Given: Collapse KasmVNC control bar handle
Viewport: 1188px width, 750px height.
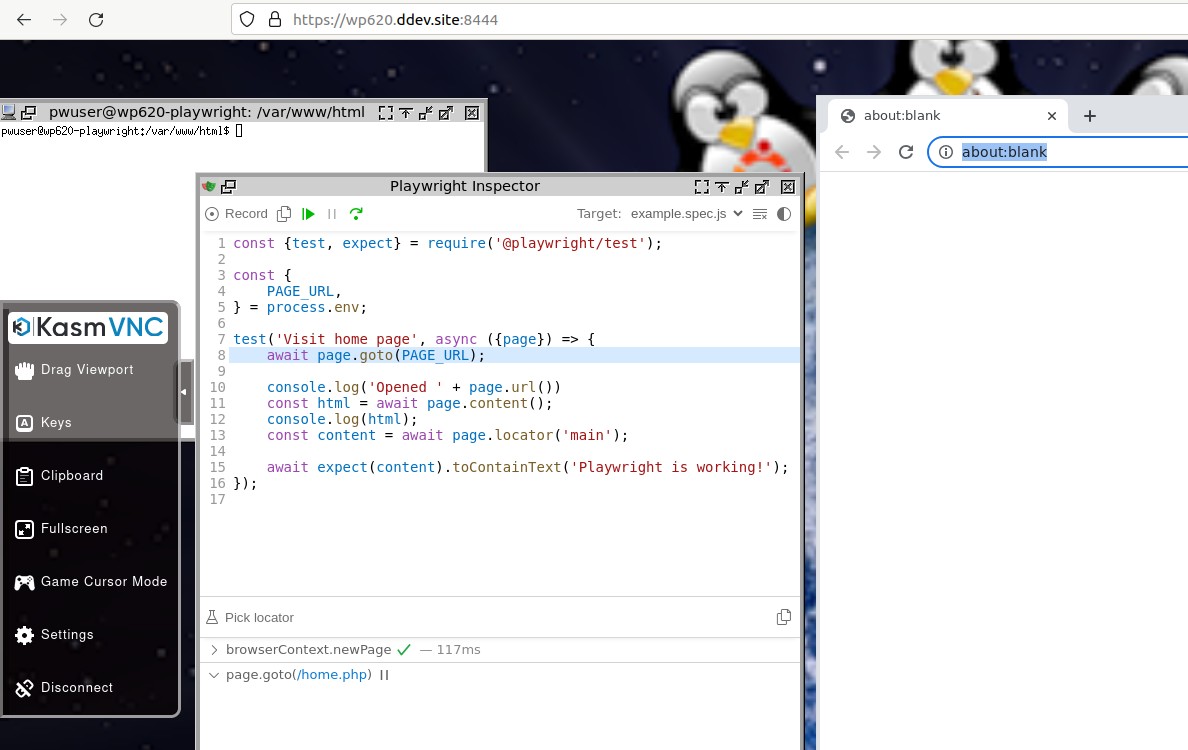Looking at the screenshot, I should [x=185, y=392].
